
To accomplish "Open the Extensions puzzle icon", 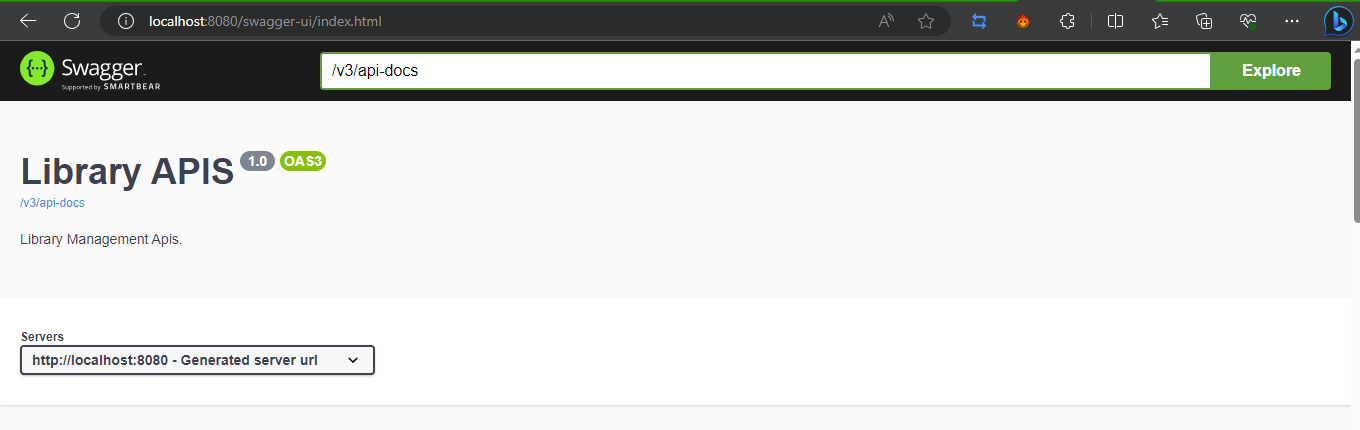I will (1068, 20).
